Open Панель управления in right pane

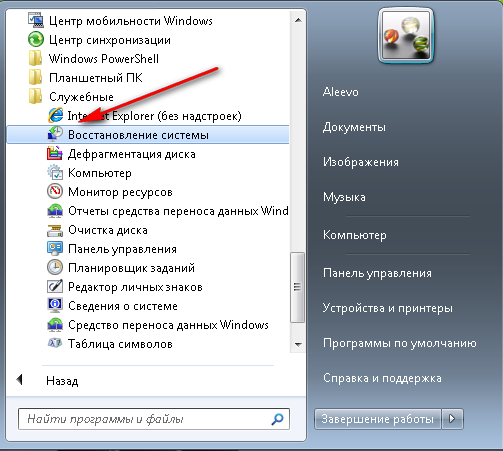pos(377,273)
